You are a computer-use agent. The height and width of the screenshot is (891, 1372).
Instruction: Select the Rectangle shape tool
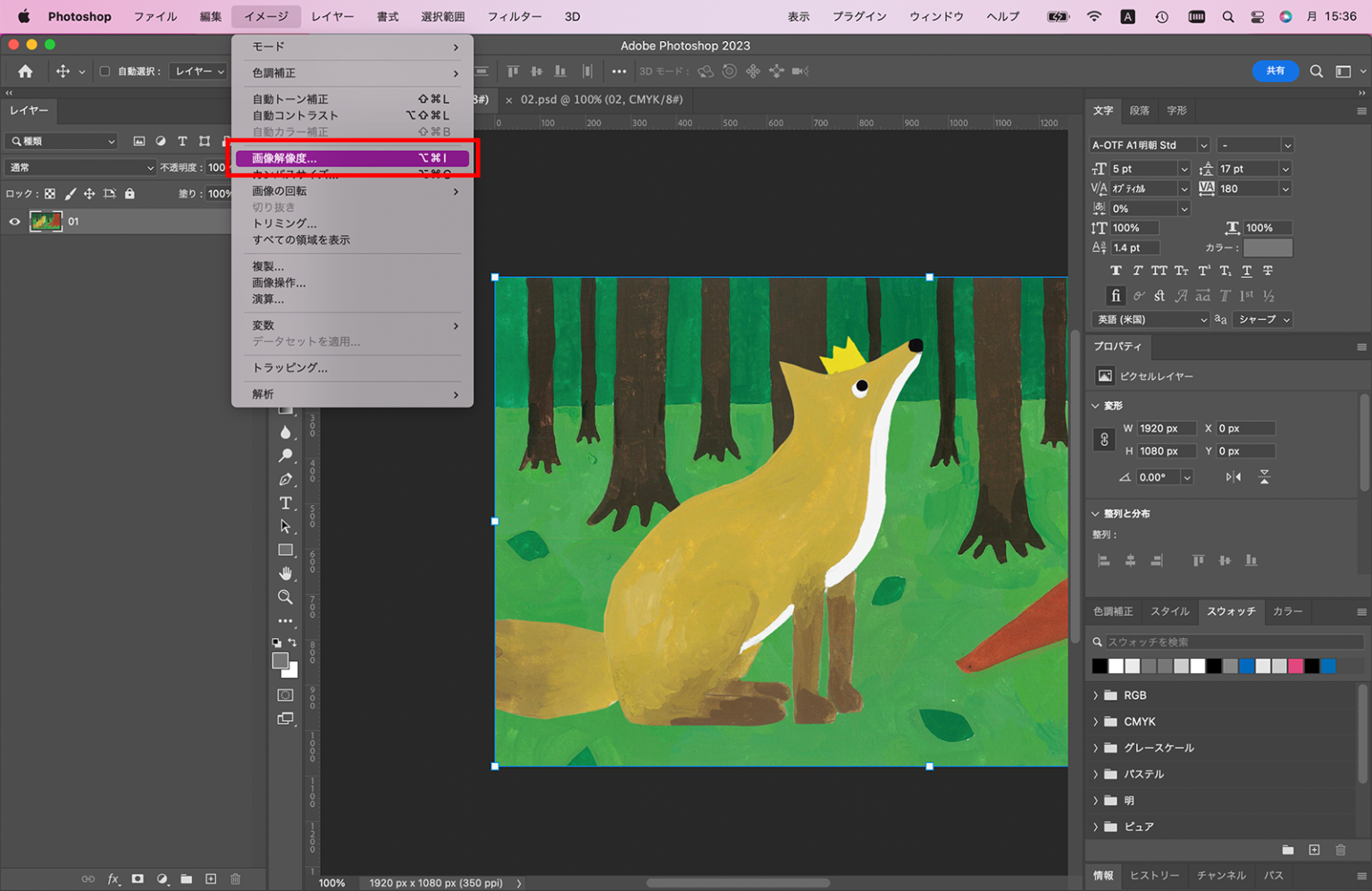click(285, 550)
